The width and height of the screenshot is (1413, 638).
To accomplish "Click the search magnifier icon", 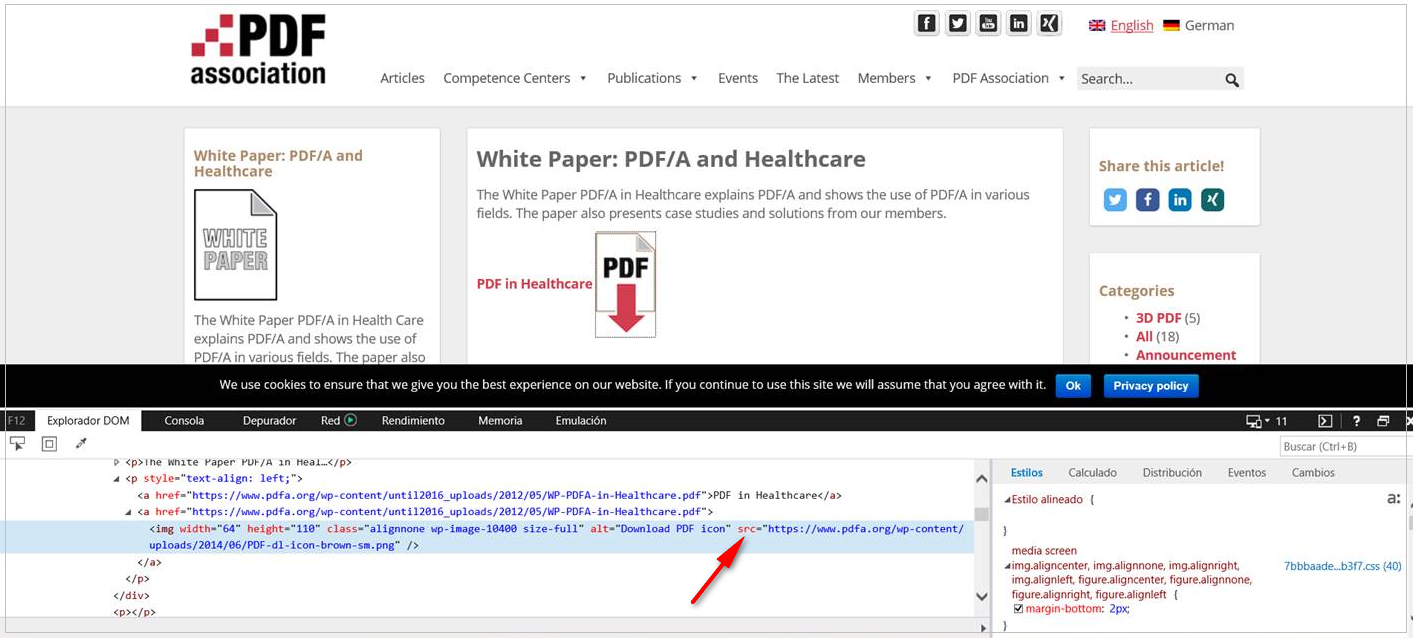I will (1232, 80).
